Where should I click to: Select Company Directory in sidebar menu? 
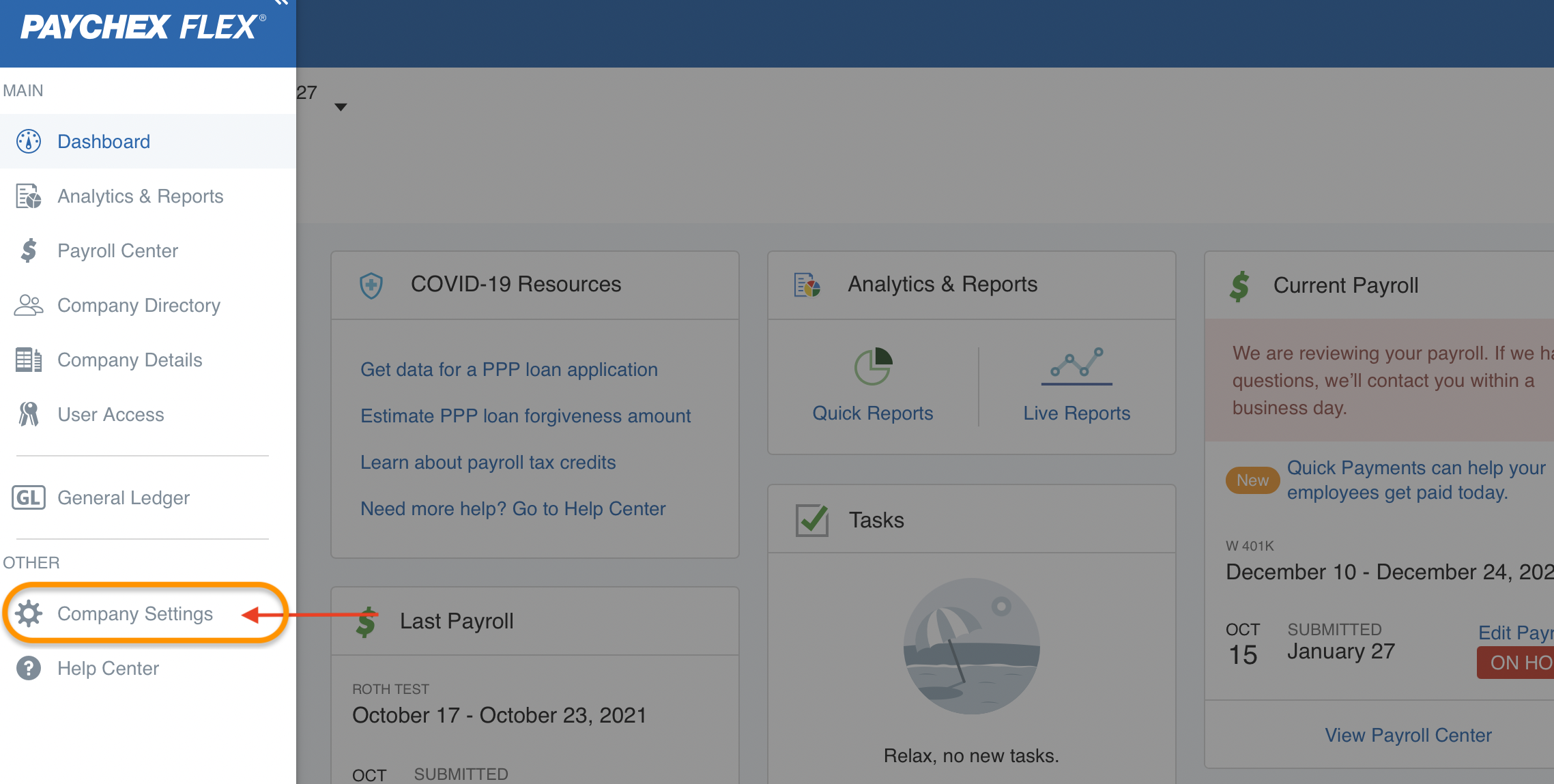pos(139,305)
